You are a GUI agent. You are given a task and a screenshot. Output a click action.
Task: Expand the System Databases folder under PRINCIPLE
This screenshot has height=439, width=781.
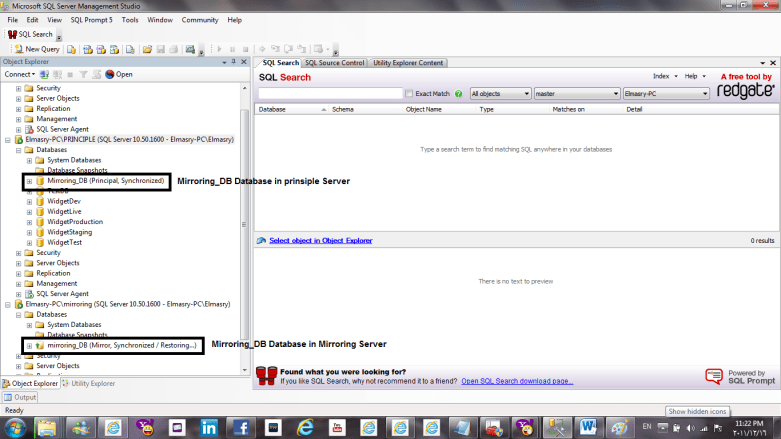29,160
